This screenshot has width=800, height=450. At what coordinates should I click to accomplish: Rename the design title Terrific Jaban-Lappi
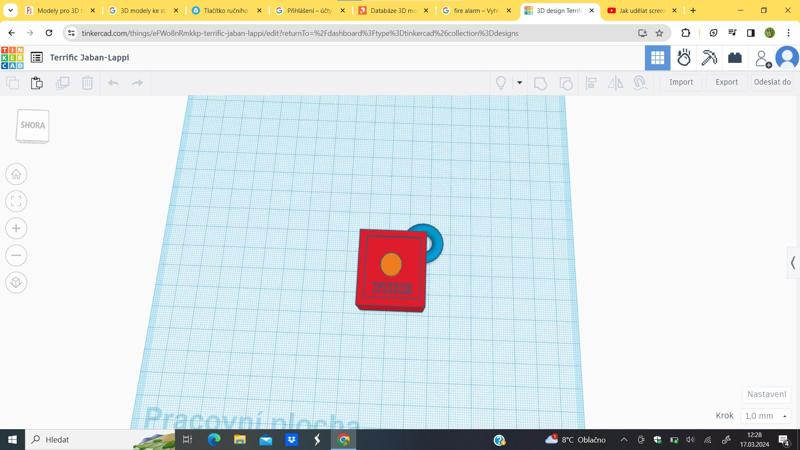click(x=89, y=58)
